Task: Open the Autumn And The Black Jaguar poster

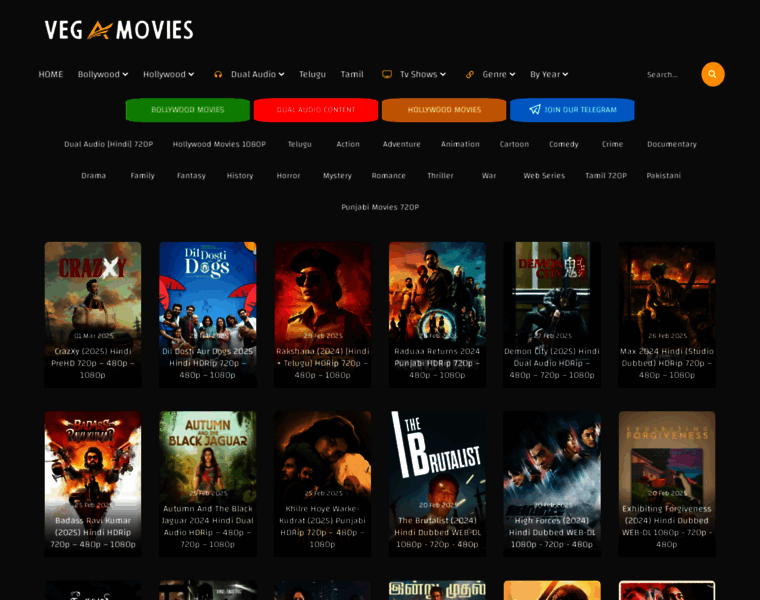Action: (208, 484)
